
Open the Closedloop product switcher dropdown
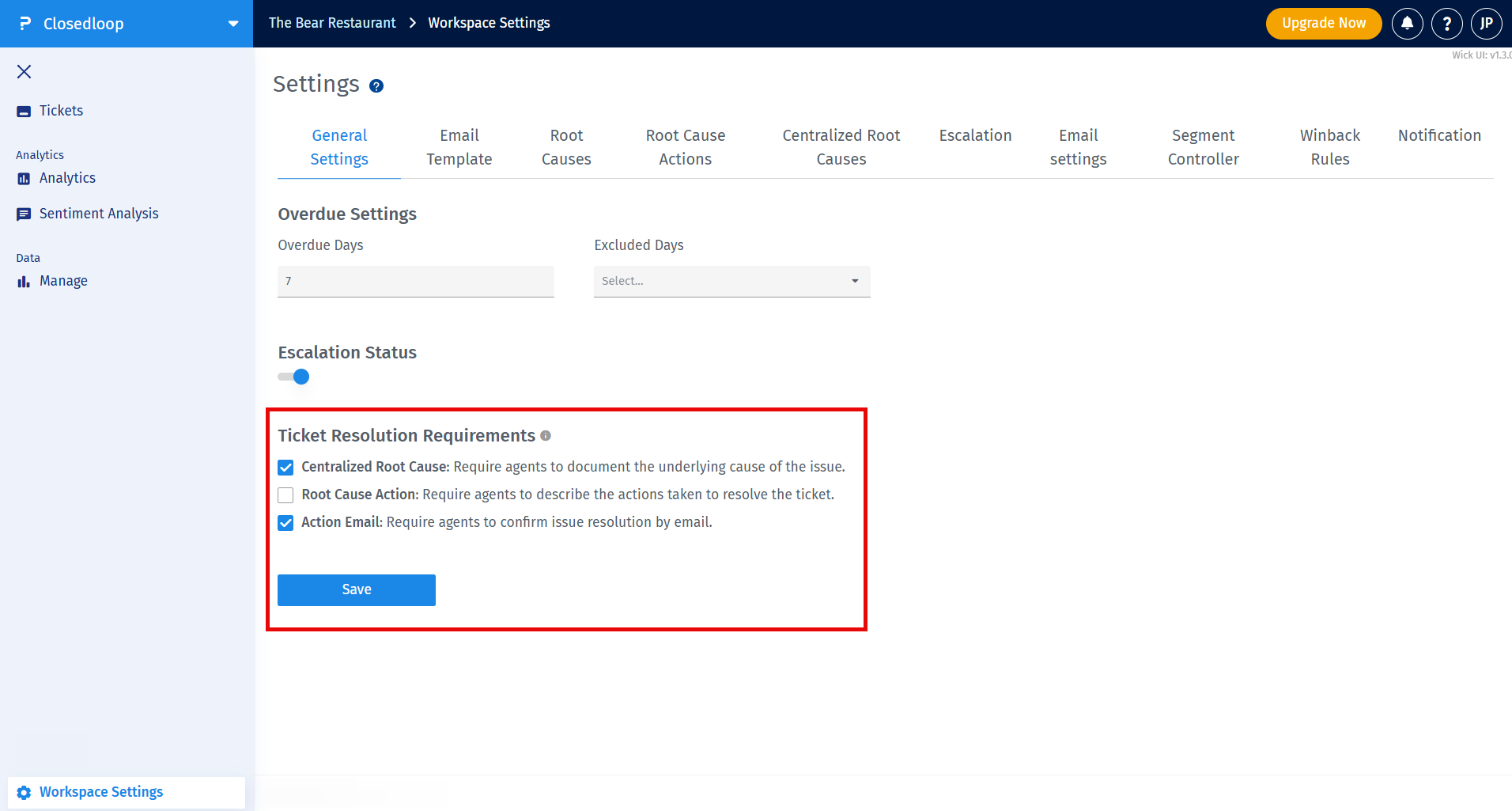233,24
